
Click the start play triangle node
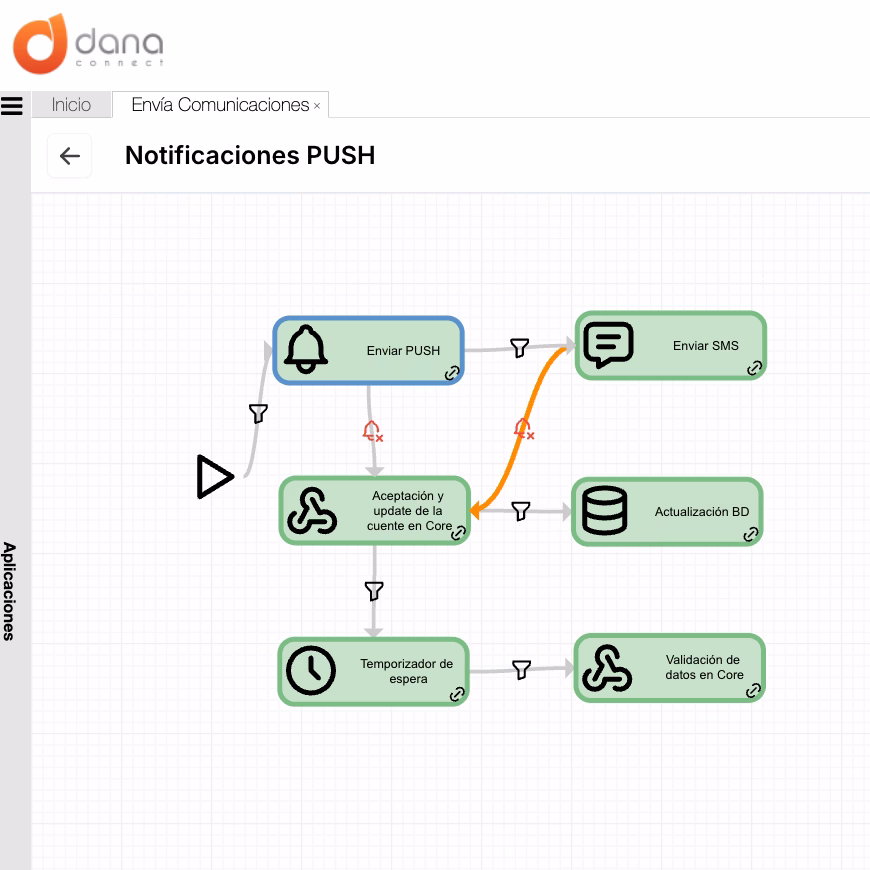215,477
